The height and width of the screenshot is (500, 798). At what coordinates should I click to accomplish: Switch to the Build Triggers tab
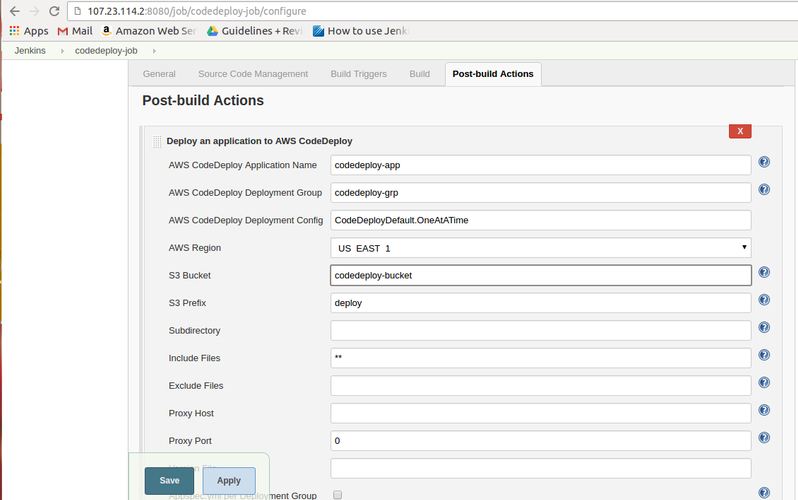(359, 74)
